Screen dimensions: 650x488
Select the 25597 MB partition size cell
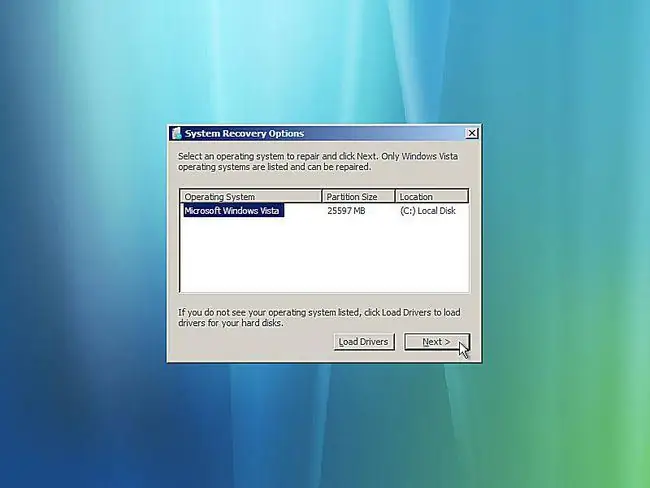346,211
